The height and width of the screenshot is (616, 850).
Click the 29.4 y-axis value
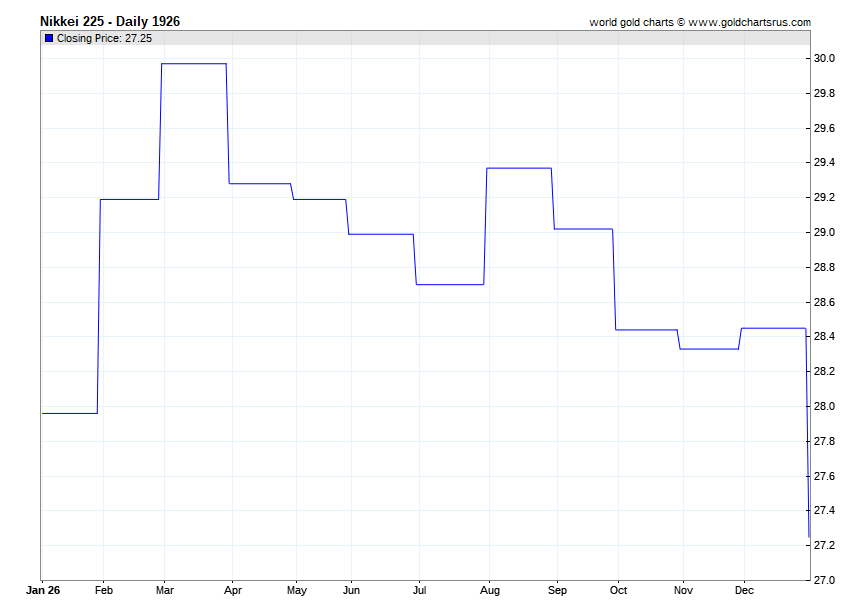click(824, 163)
